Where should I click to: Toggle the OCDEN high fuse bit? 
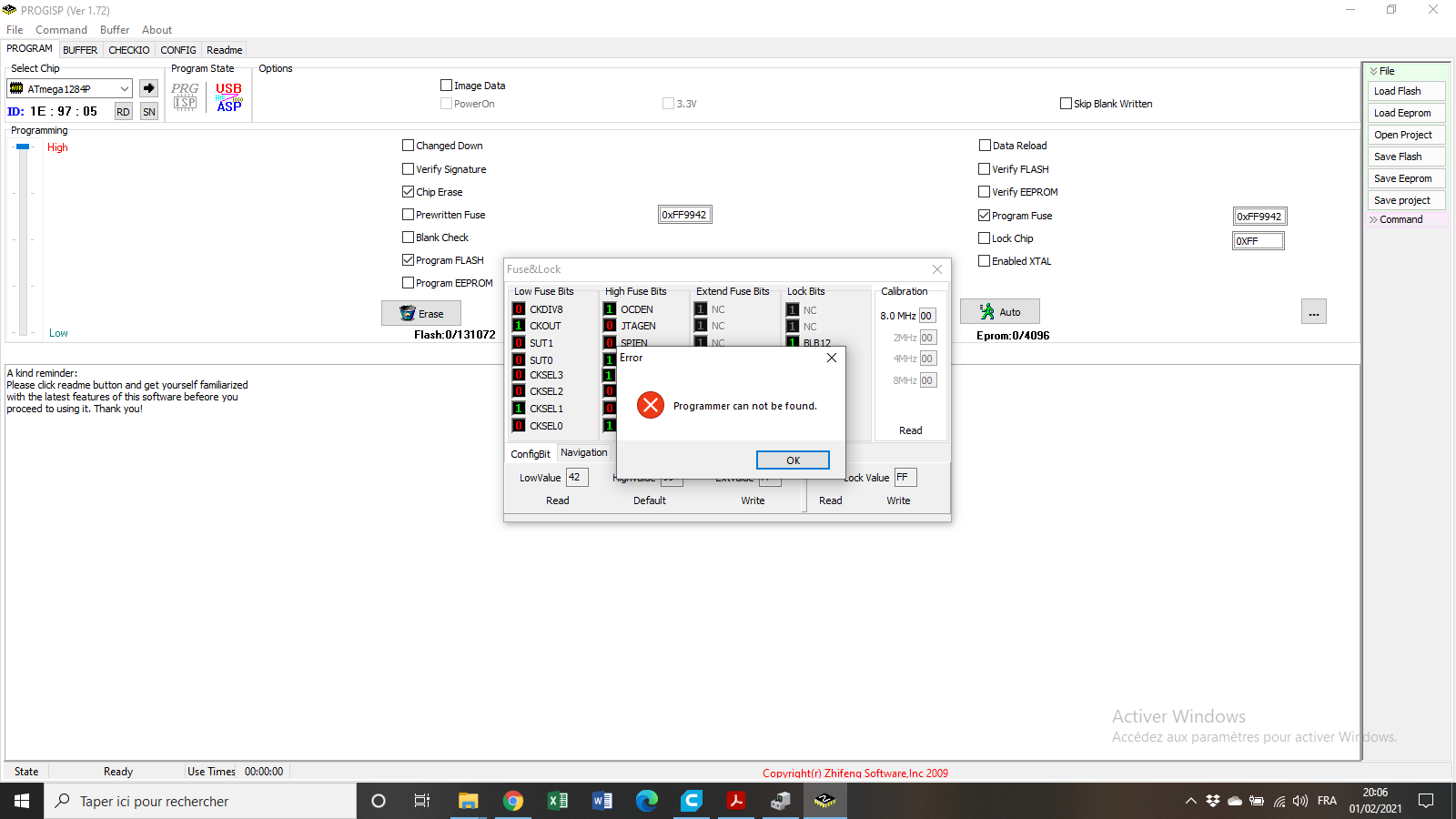click(610, 309)
